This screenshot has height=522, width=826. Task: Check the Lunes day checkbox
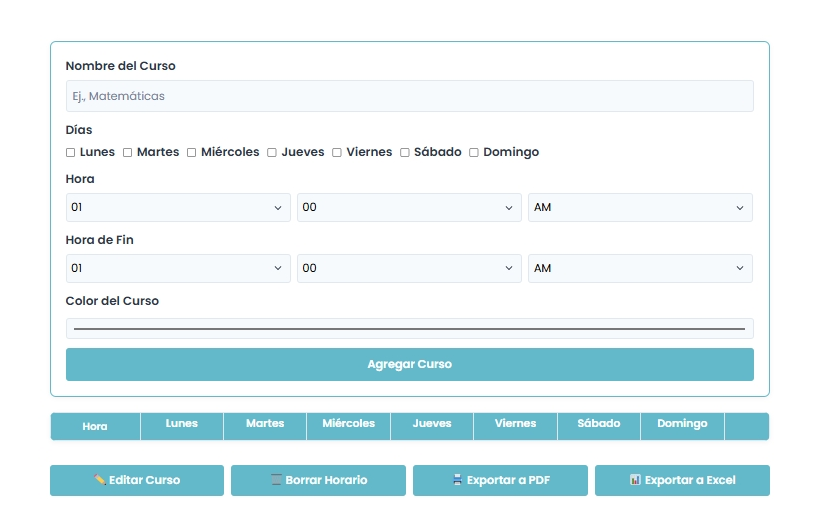[x=71, y=153]
